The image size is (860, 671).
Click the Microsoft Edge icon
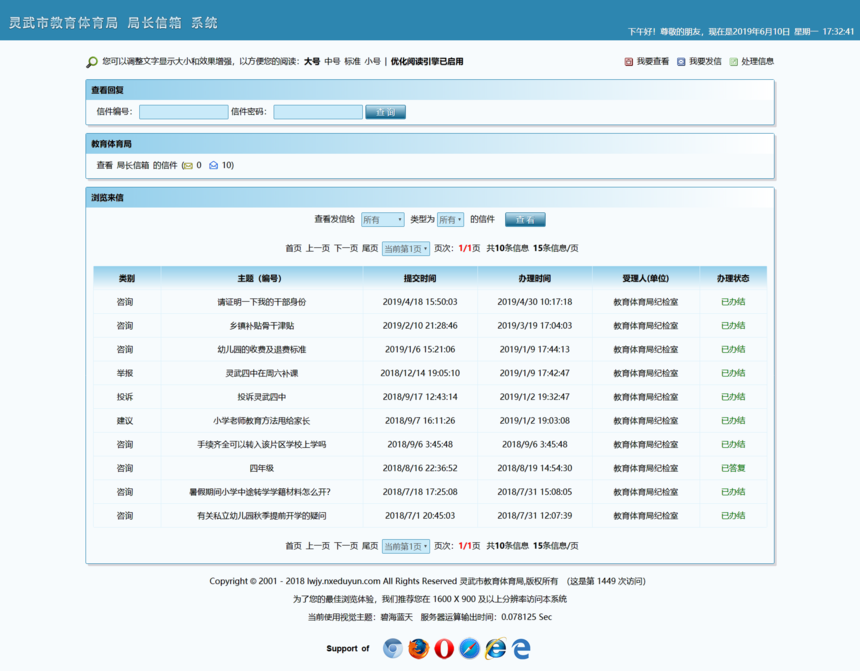[521, 649]
